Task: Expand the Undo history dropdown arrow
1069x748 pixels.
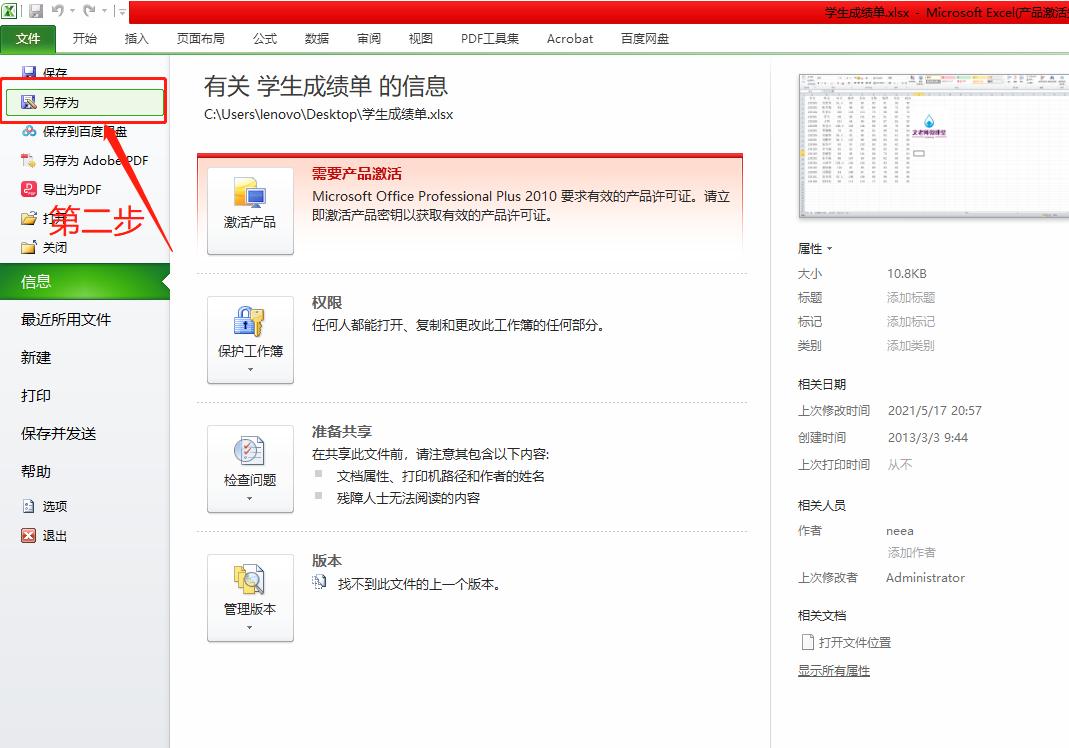Action: coord(71,11)
